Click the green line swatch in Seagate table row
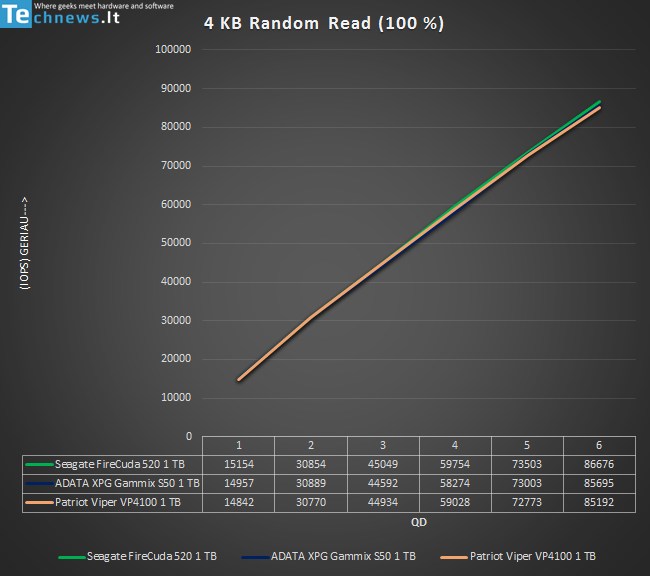The height and width of the screenshot is (576, 650). [38, 464]
